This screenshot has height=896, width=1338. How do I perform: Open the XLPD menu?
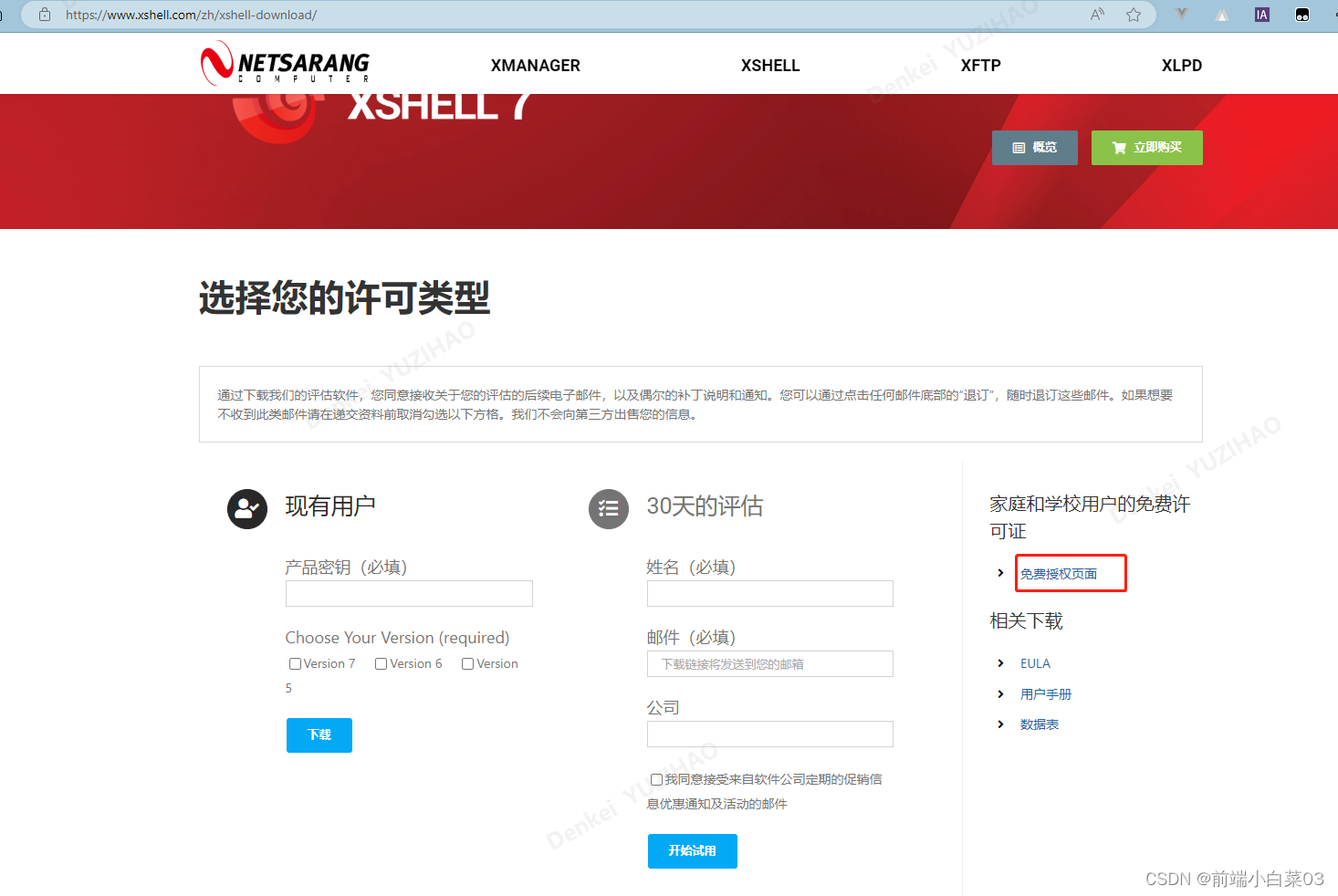pyautogui.click(x=1182, y=66)
